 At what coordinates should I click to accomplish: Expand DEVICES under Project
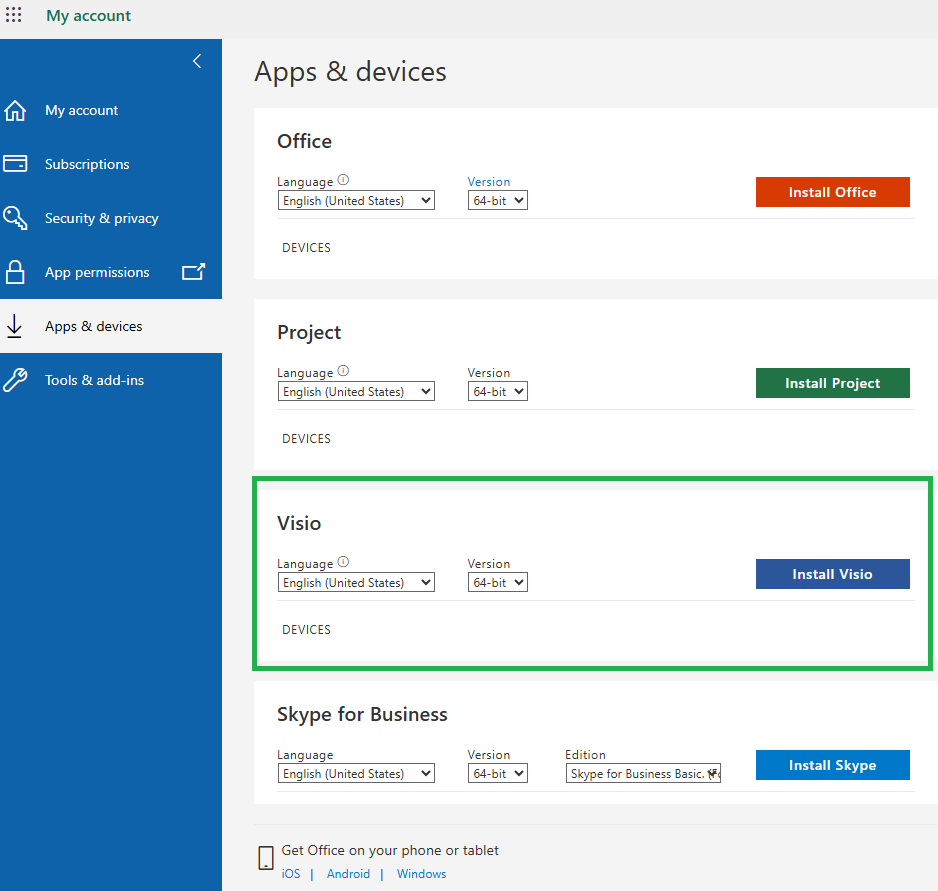pos(306,439)
